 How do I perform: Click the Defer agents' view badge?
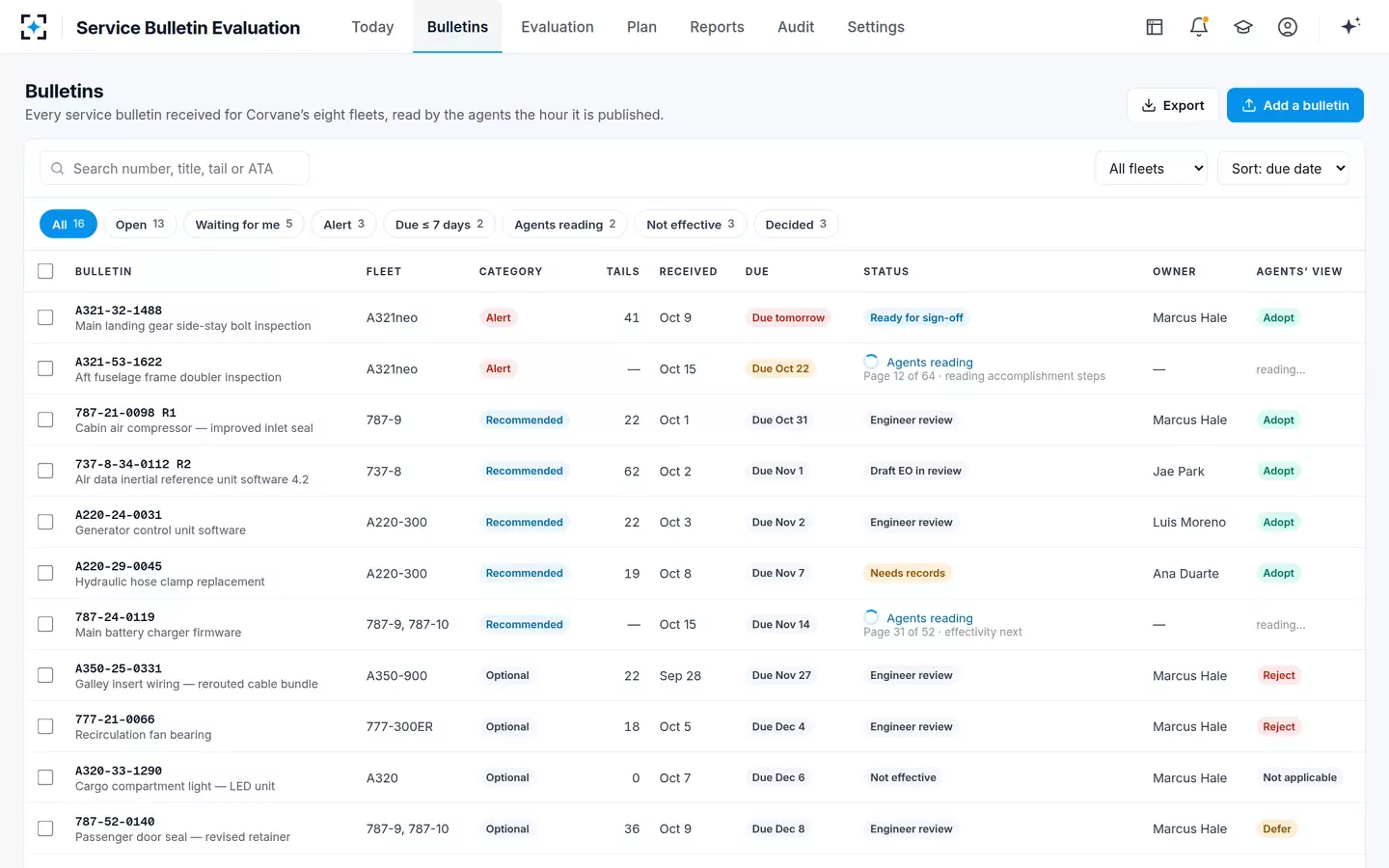pos(1277,828)
